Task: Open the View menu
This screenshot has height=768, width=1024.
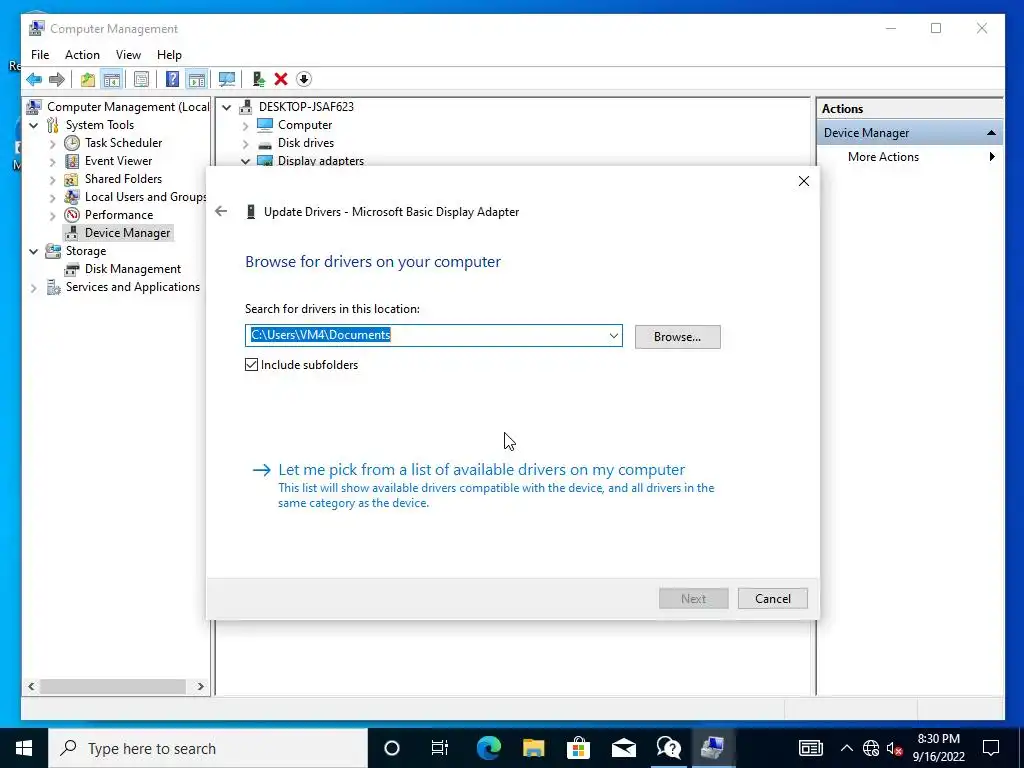Action: 128,55
